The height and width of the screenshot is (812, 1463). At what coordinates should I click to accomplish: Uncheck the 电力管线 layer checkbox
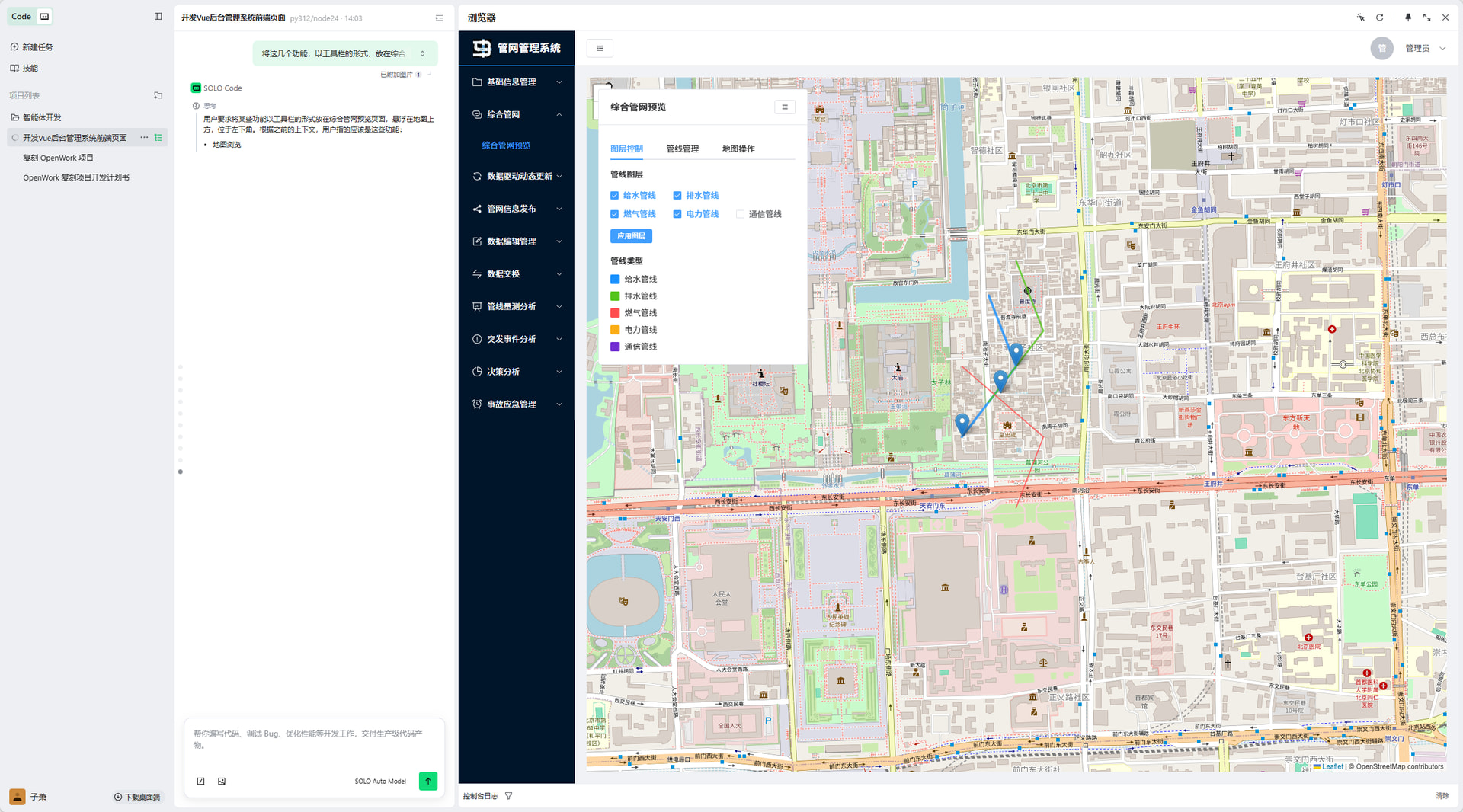tap(677, 215)
